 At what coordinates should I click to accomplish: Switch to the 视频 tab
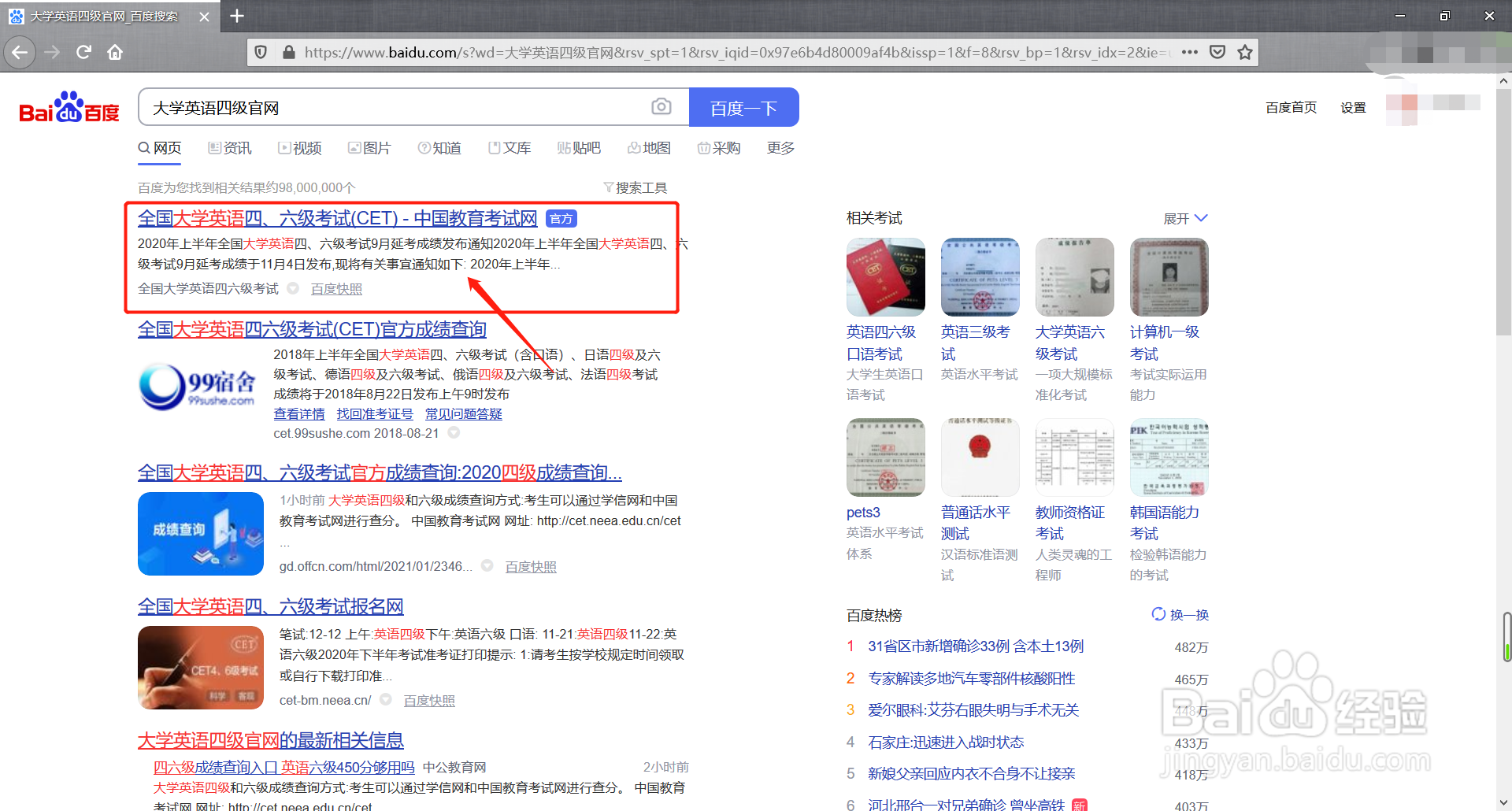coord(299,148)
